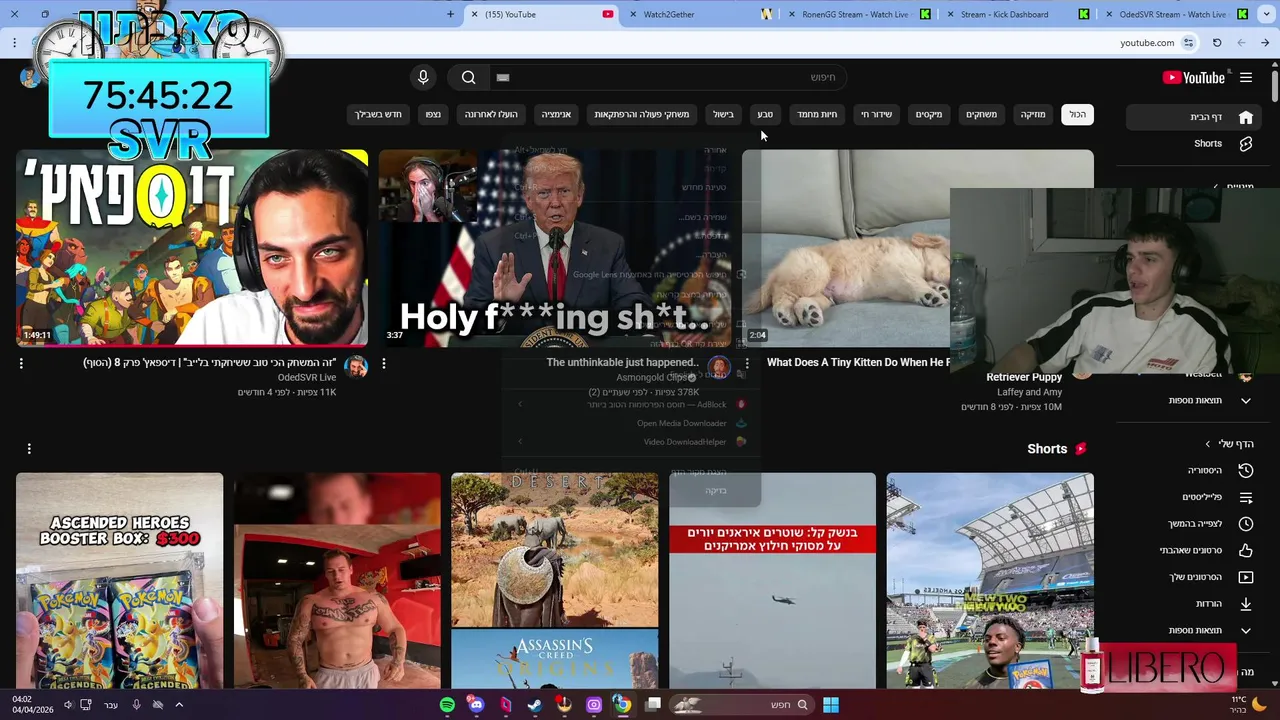Open Ascended Heroes Booster Box short
The width and height of the screenshot is (1280, 720).
[119, 581]
